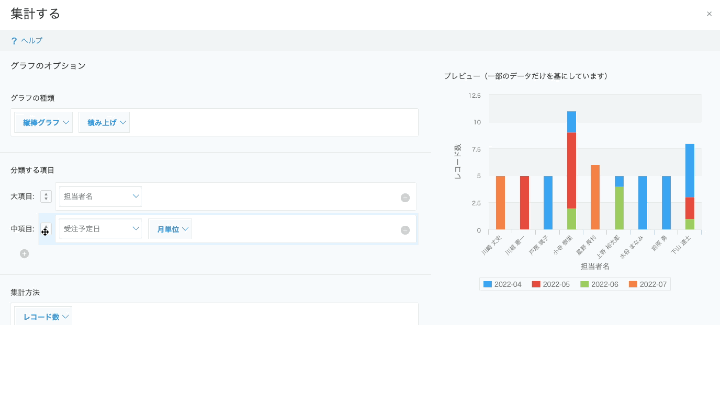This screenshot has width=720, height=405.
Task: Open the レコード数 aggregation method dropdown
Action: pyautogui.click(x=43, y=317)
